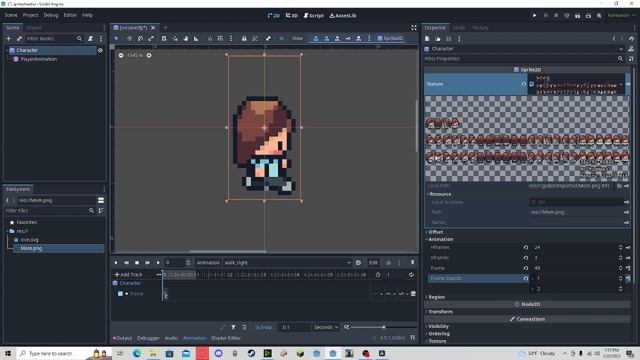Screen dimensions: 640x360
Task: Attach script icon in Scene dock
Action: [x=91, y=38]
